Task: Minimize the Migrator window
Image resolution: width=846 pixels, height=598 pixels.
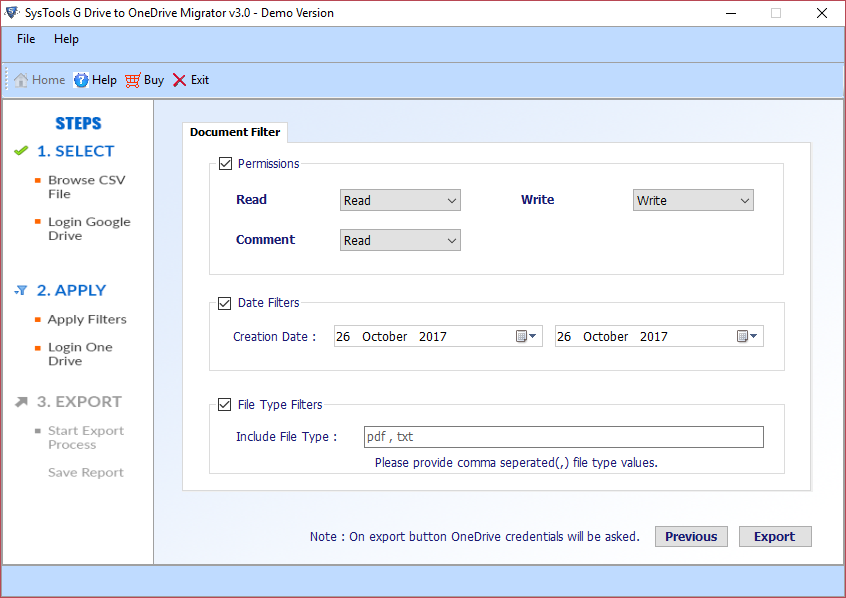Action: [x=731, y=13]
